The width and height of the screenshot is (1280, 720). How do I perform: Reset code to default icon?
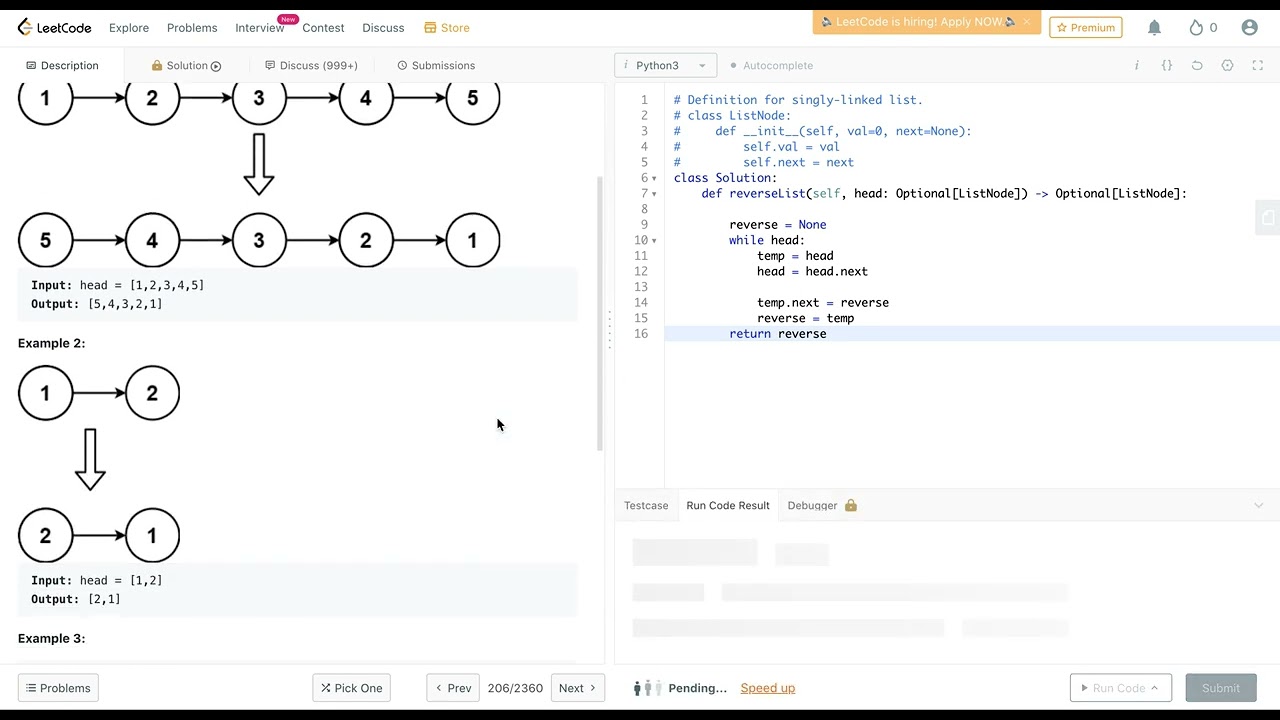pos(1197,66)
